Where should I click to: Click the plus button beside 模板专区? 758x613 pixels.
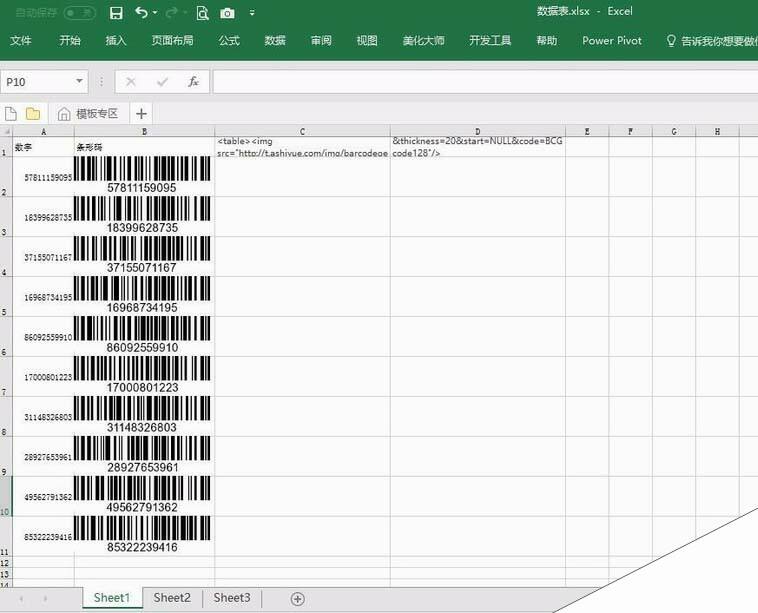coord(141,114)
